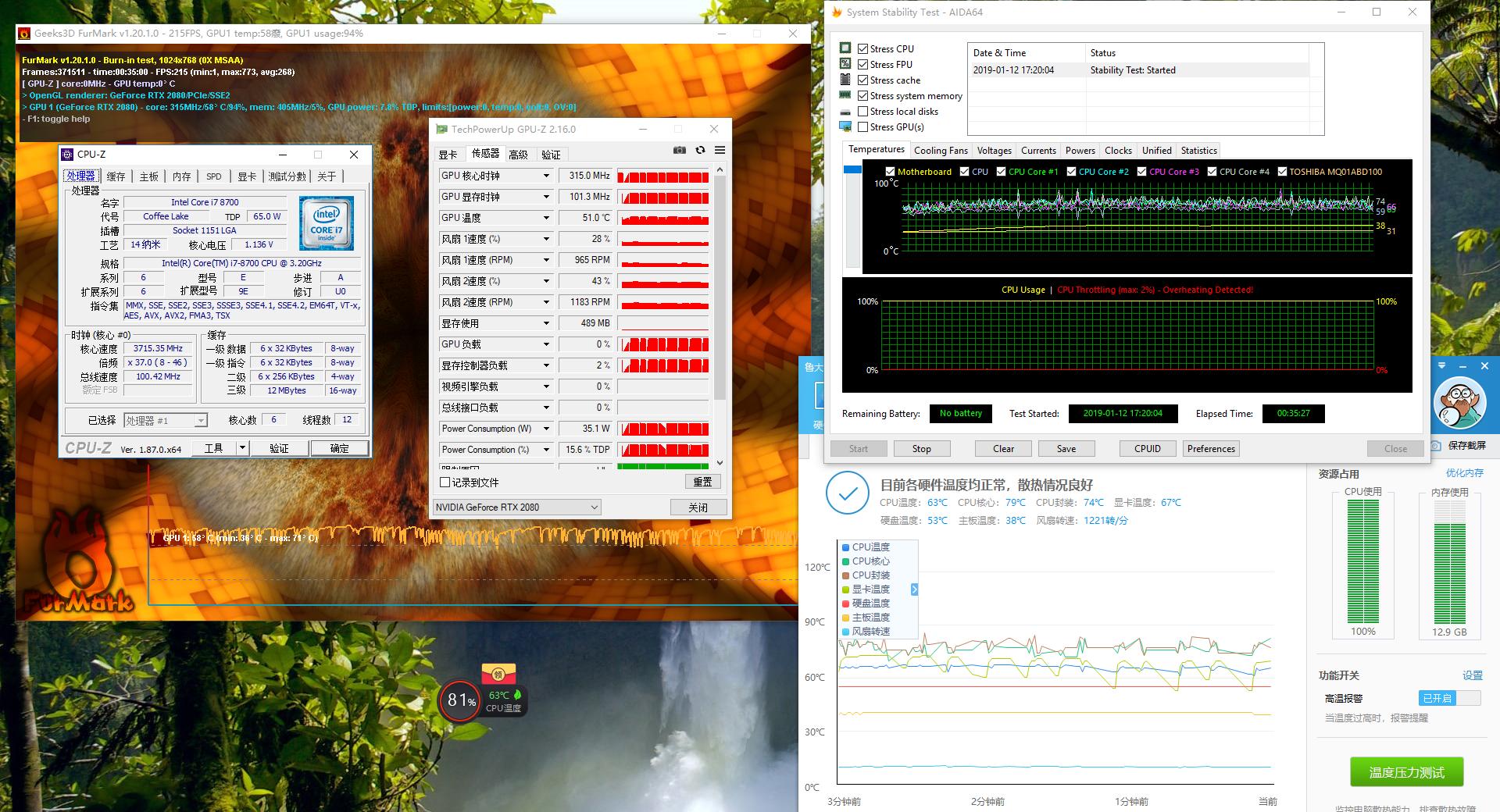Toggle the Motherboard temperature graph checkbox
Viewport: 1500px width, 812px height.
pyautogui.click(x=890, y=171)
